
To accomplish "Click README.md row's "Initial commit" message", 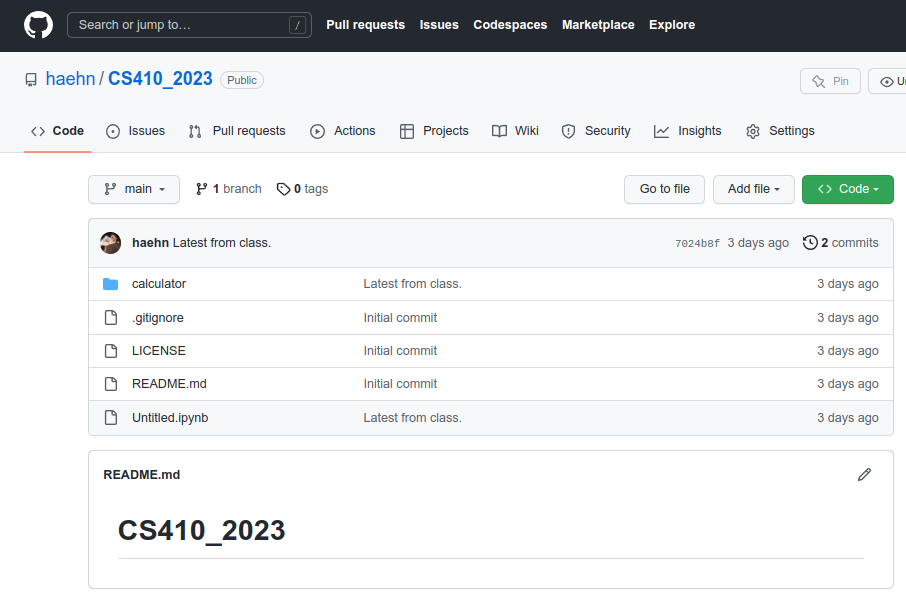I will (400, 384).
